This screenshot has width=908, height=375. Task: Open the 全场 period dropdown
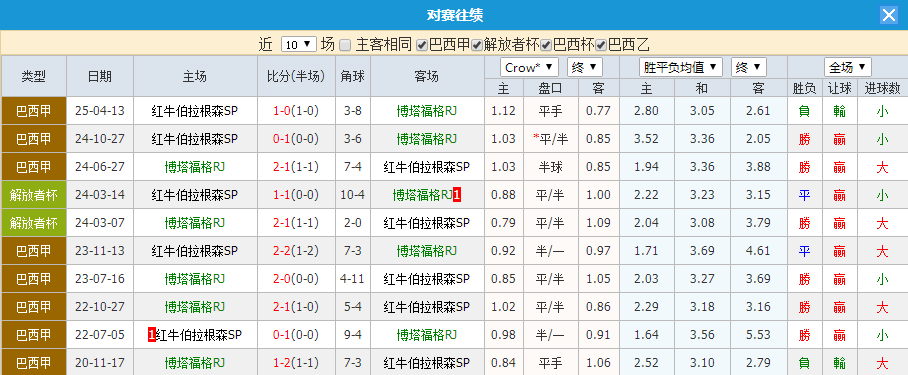click(x=848, y=67)
